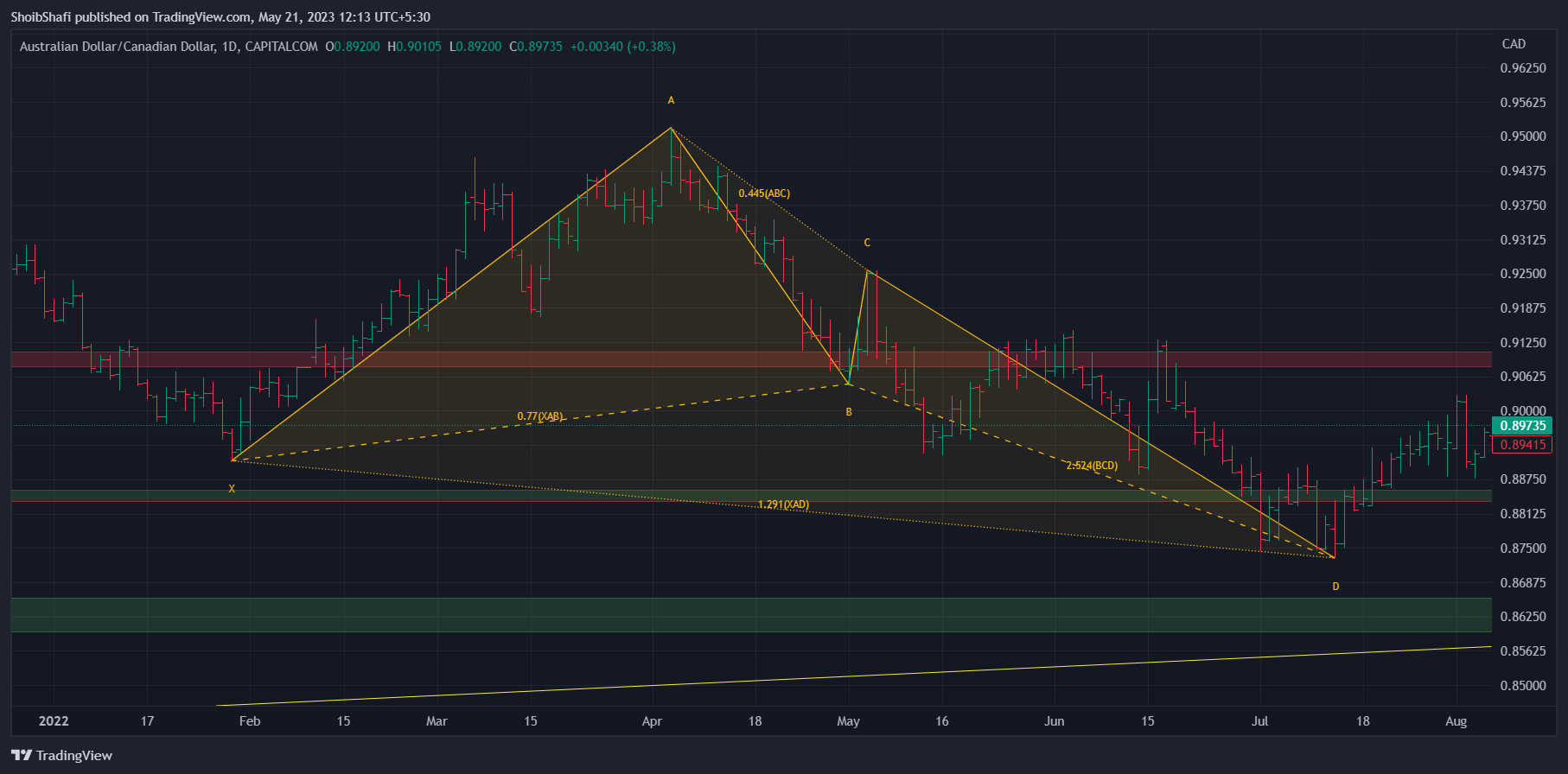Click the ShoibShafi published on TradingView.com caption
The image size is (1568, 774).
pos(220,17)
